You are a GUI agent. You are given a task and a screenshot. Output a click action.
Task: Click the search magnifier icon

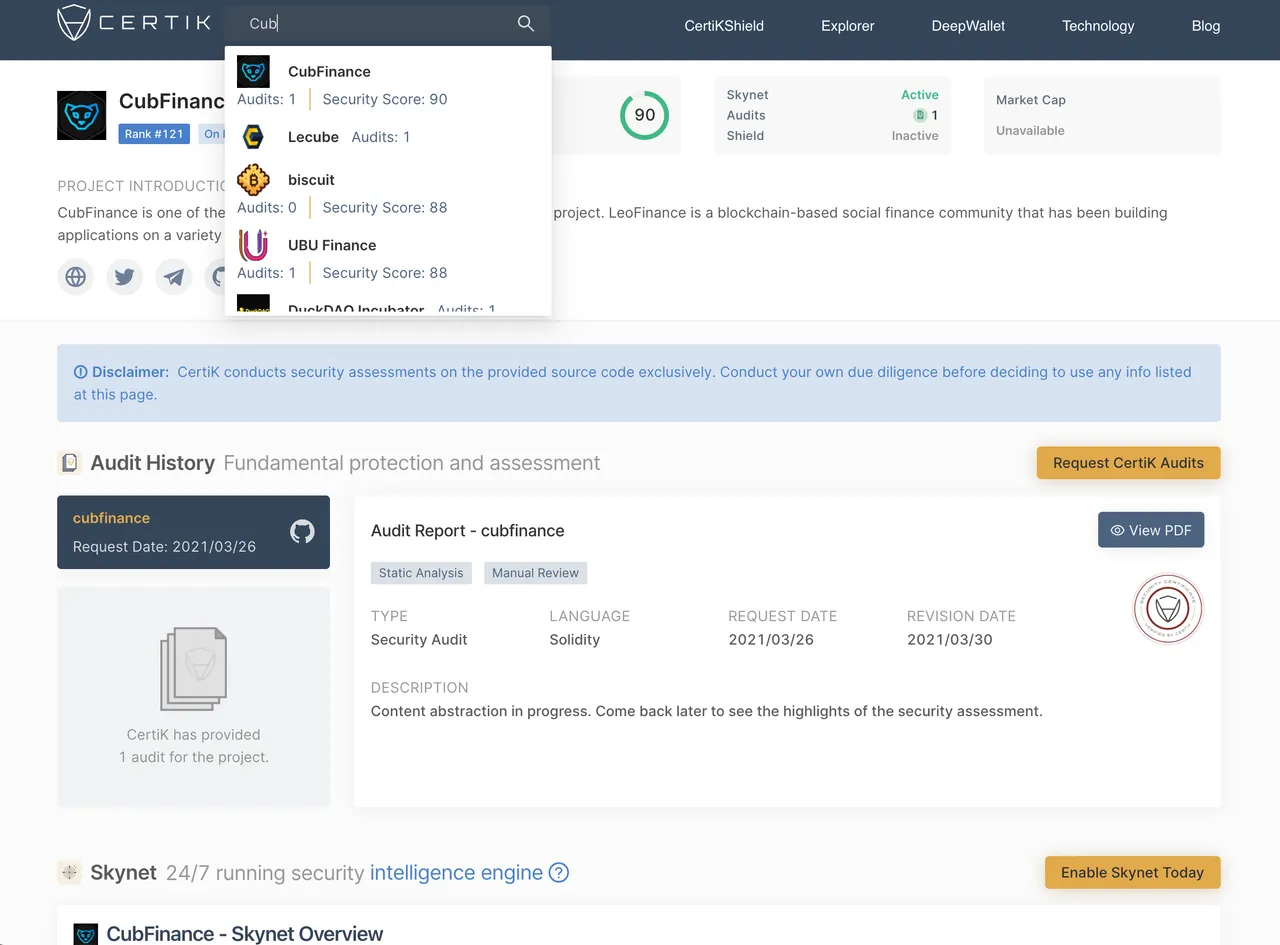click(525, 23)
